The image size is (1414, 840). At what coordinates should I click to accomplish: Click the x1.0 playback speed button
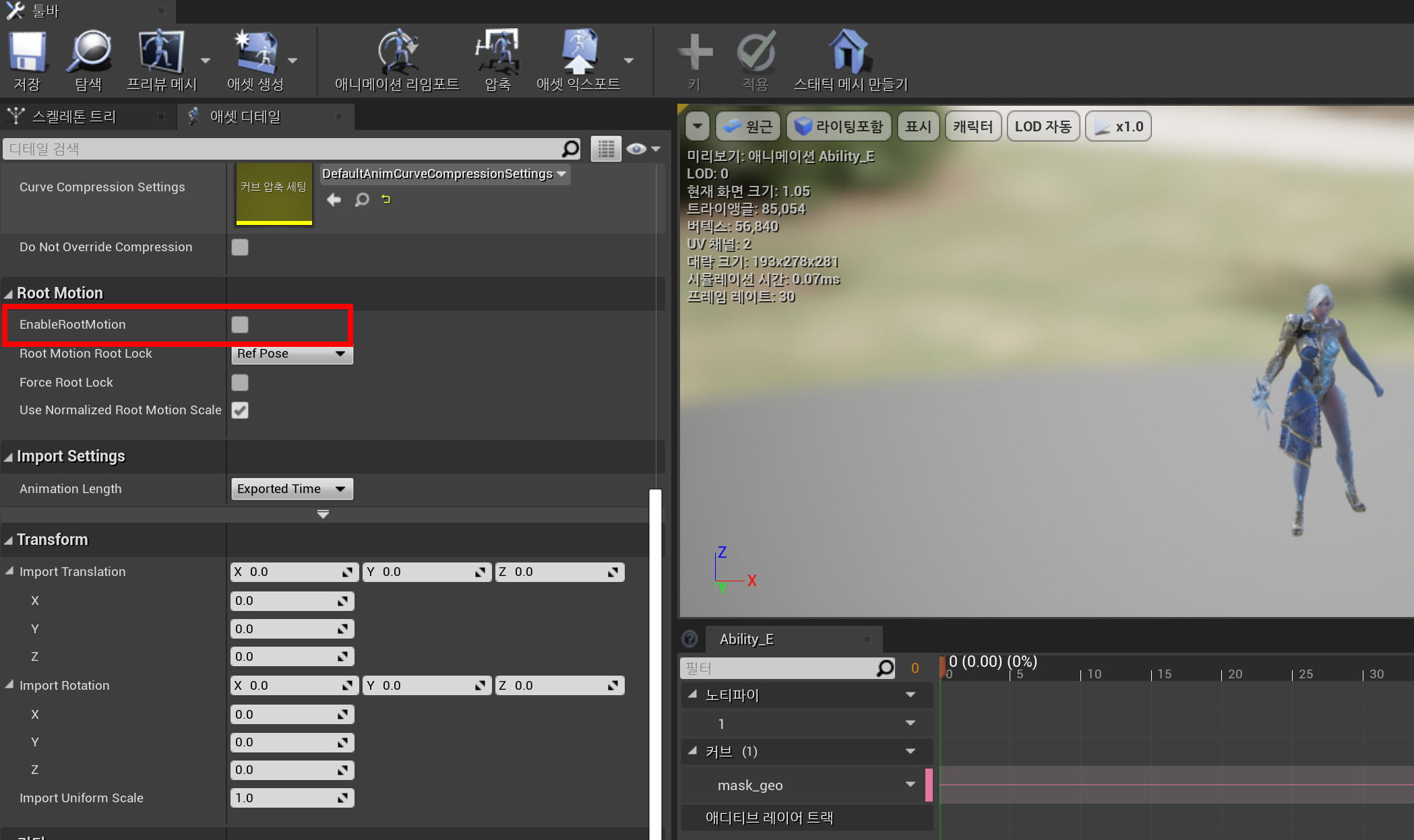[1118, 127]
